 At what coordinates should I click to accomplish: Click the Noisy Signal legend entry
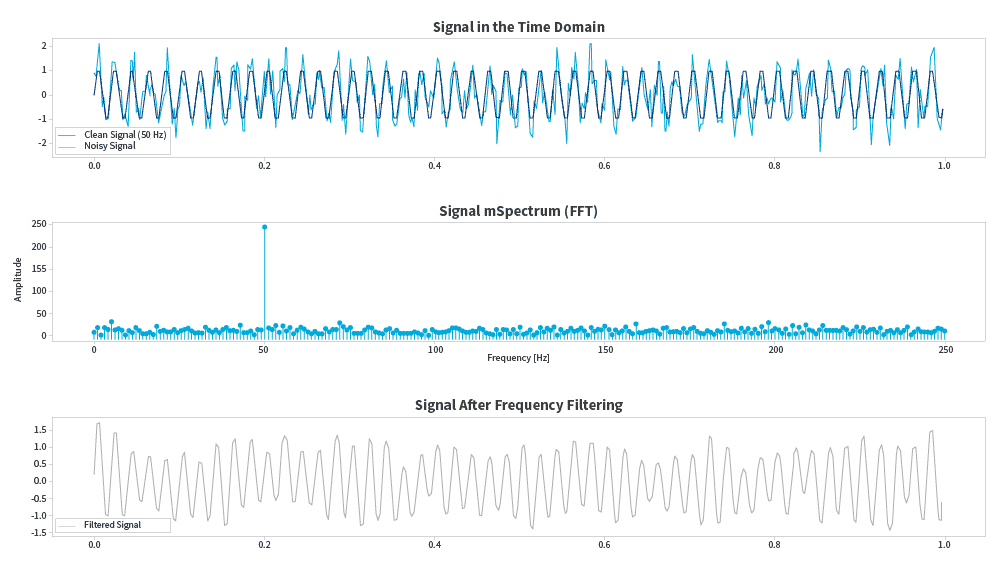[x=110, y=146]
